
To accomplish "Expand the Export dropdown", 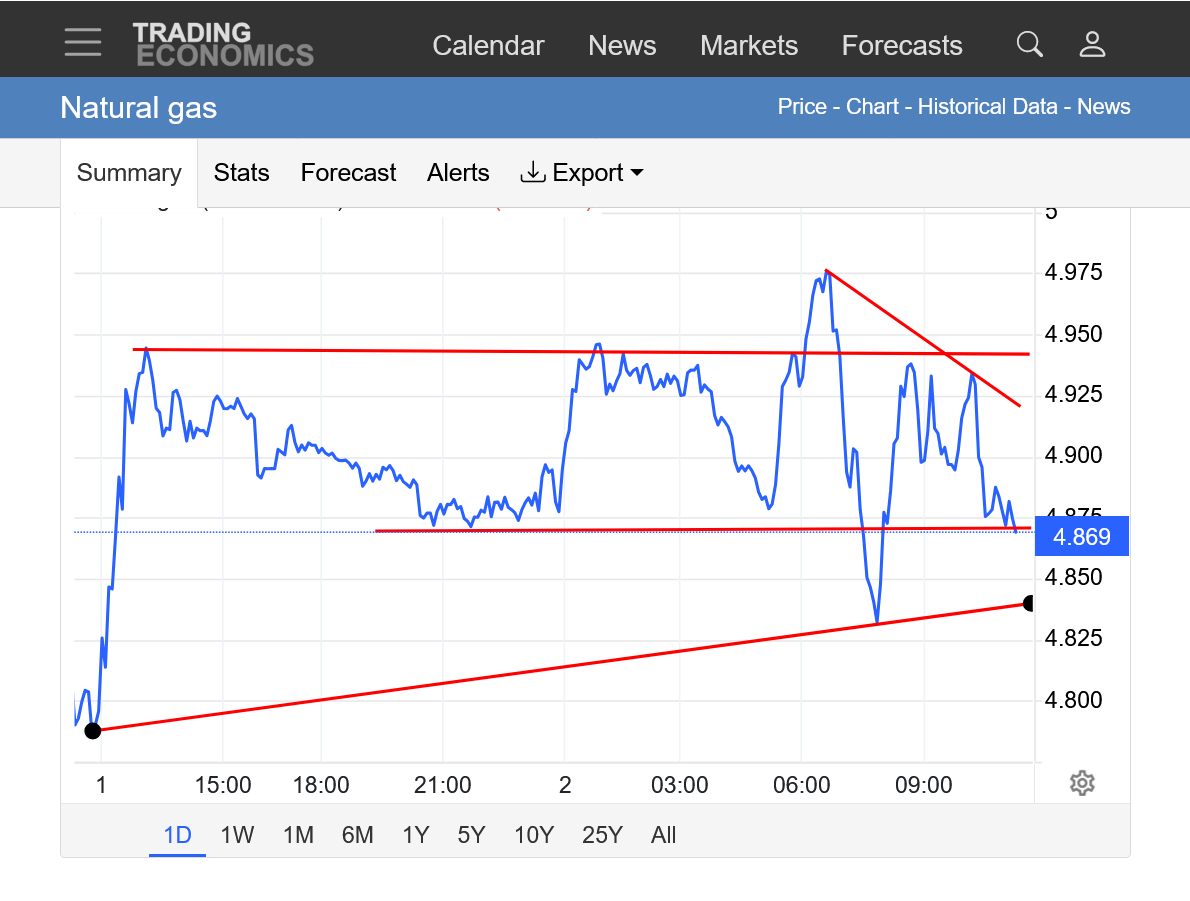I will (x=582, y=173).
